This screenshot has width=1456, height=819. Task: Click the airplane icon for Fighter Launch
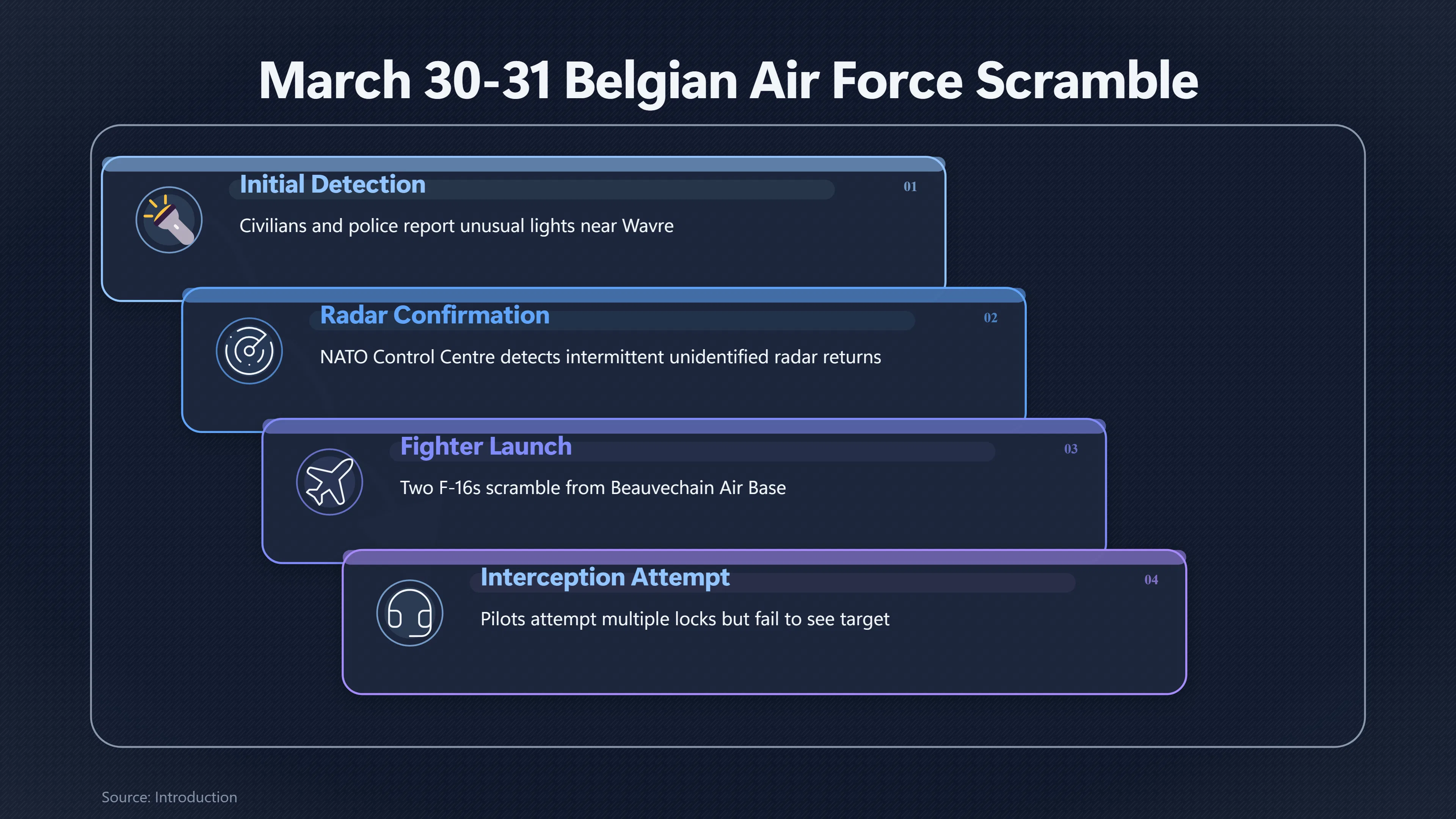(329, 482)
